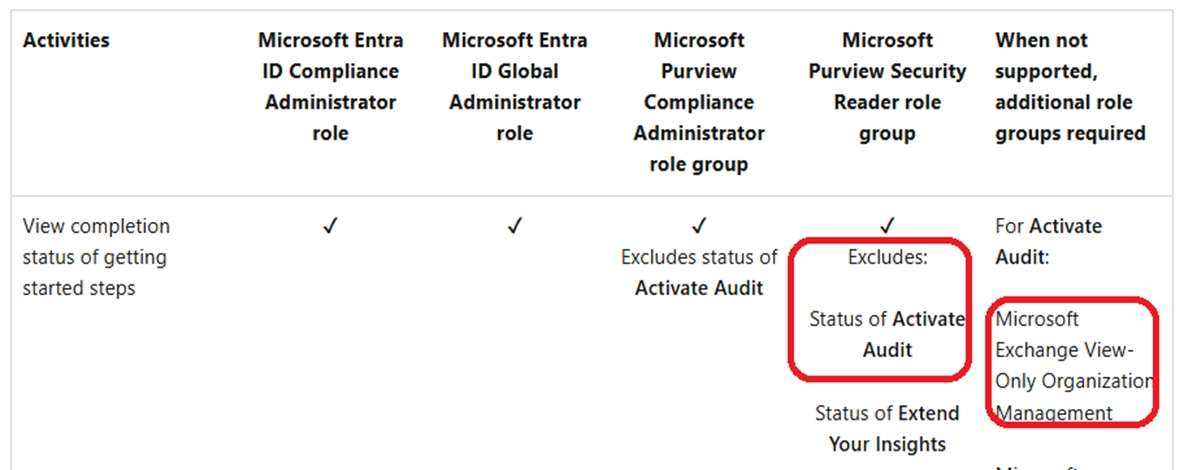1184x470 pixels.
Task: Click checkmark under Purview Security Reader role group
Action: (887, 227)
